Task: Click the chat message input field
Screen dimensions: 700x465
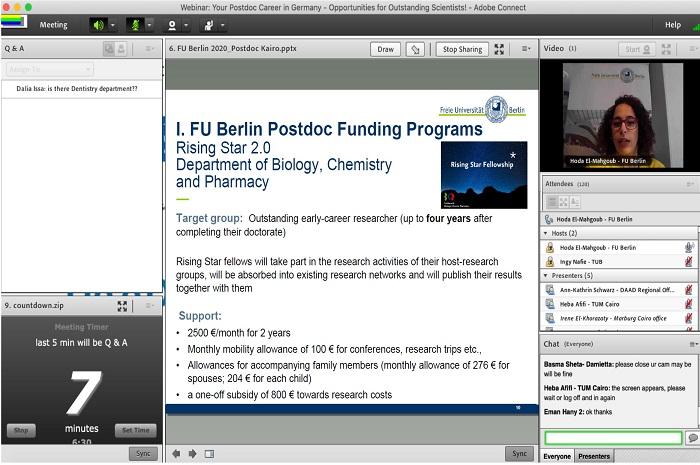Action: (x=613, y=438)
